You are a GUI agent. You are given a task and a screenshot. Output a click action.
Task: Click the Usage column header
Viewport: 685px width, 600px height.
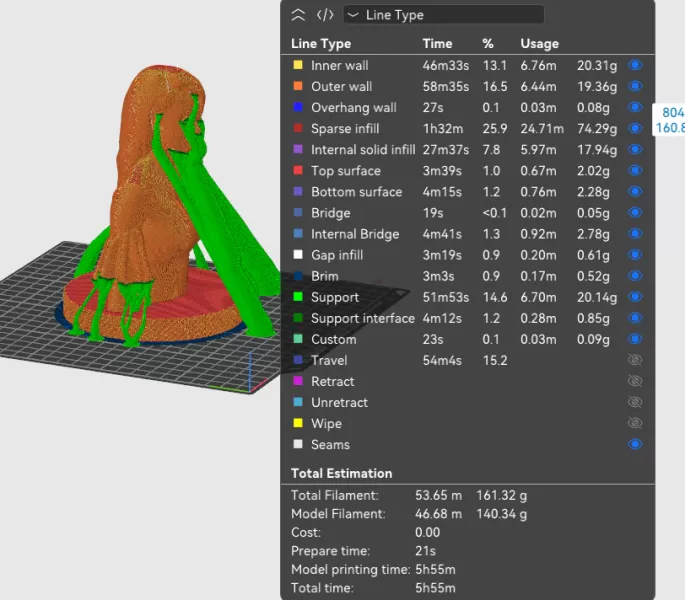click(x=539, y=44)
